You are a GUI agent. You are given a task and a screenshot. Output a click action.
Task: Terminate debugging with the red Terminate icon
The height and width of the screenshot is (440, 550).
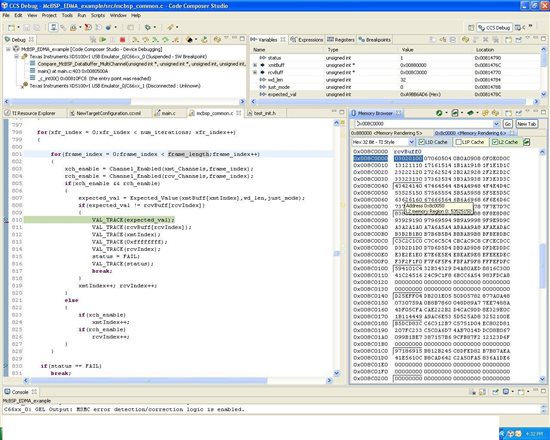point(122,40)
